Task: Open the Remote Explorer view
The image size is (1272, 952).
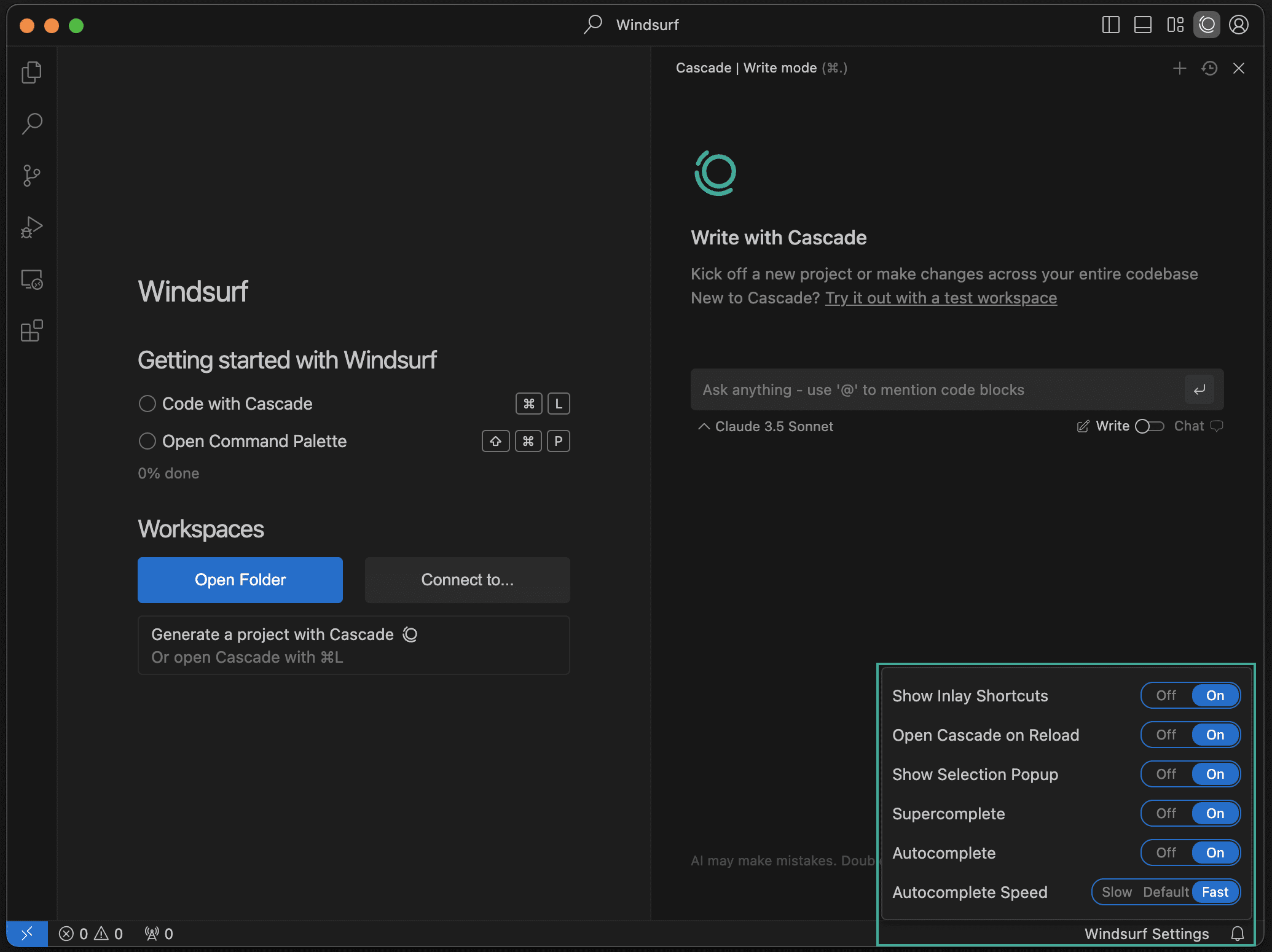Action: click(x=31, y=279)
